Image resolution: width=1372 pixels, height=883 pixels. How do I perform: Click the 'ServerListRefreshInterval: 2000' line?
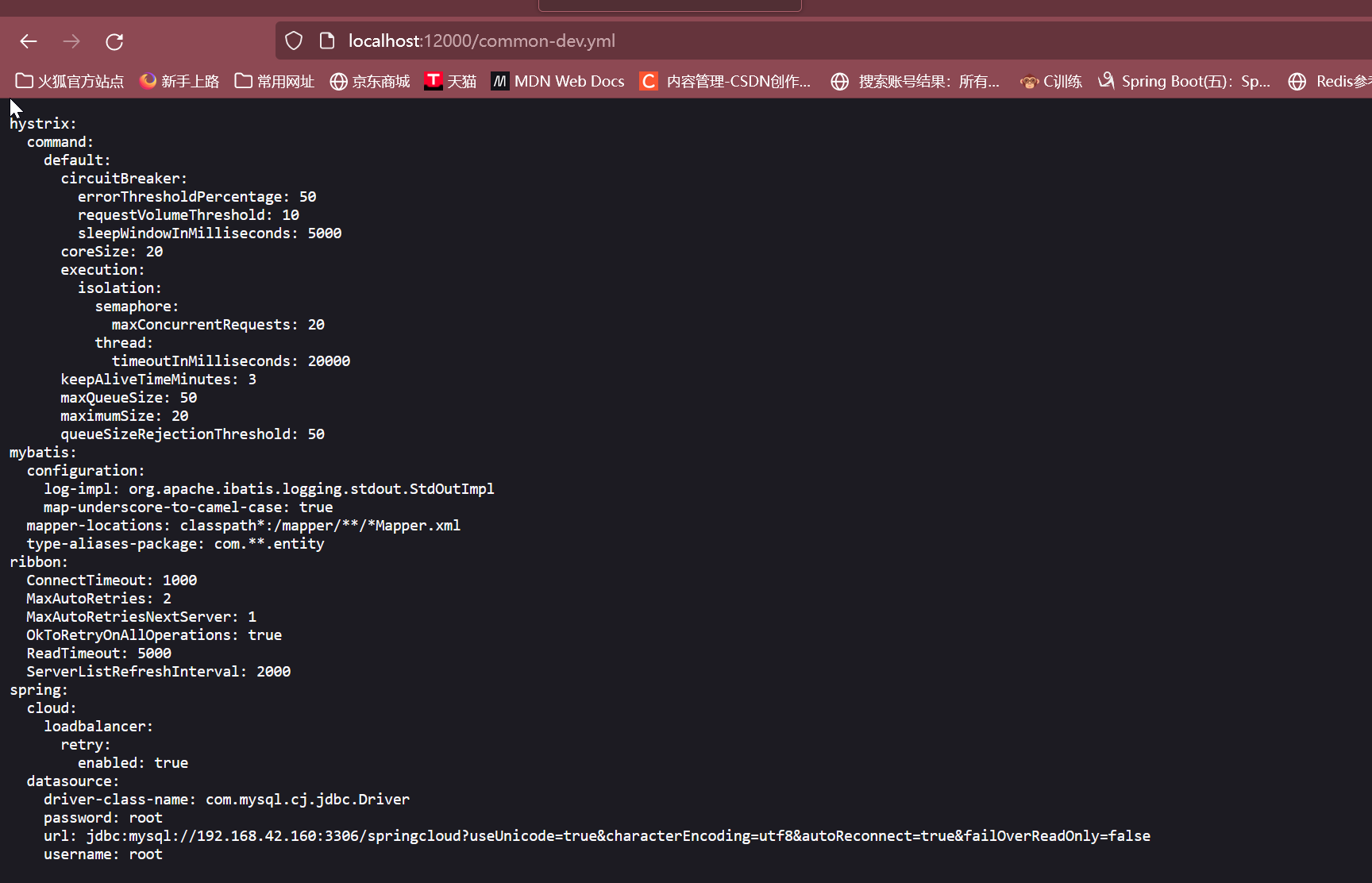point(159,672)
